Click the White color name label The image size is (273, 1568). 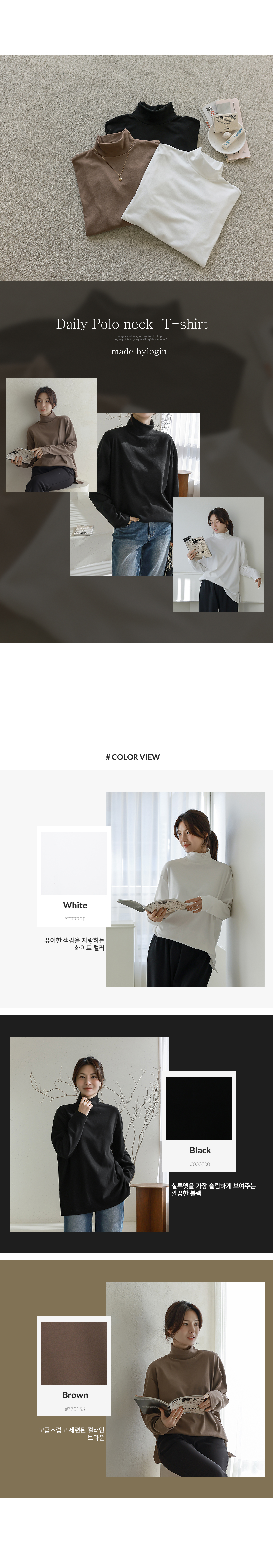click(x=75, y=905)
